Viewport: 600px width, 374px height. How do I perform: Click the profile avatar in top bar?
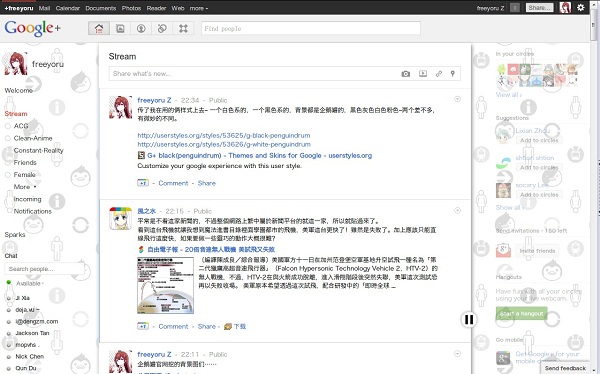coord(565,7)
